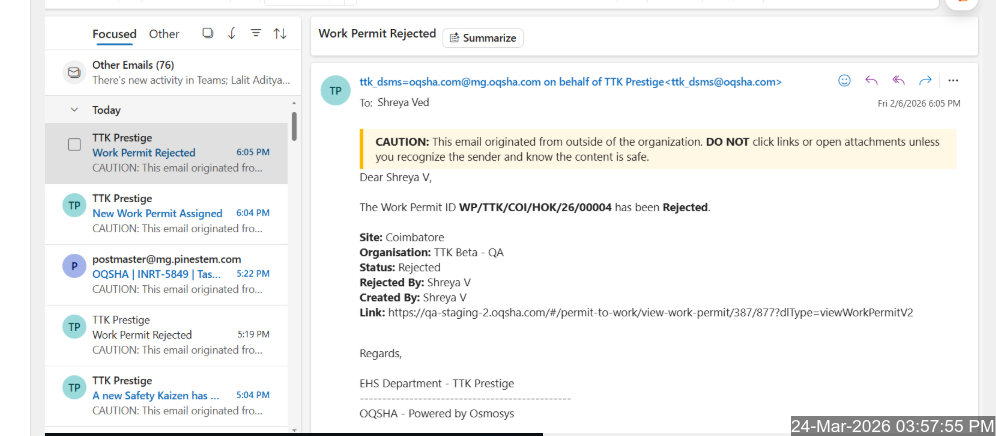Forward this email using the arrow icon
Screen dimensions: 996x436
(x=925, y=80)
